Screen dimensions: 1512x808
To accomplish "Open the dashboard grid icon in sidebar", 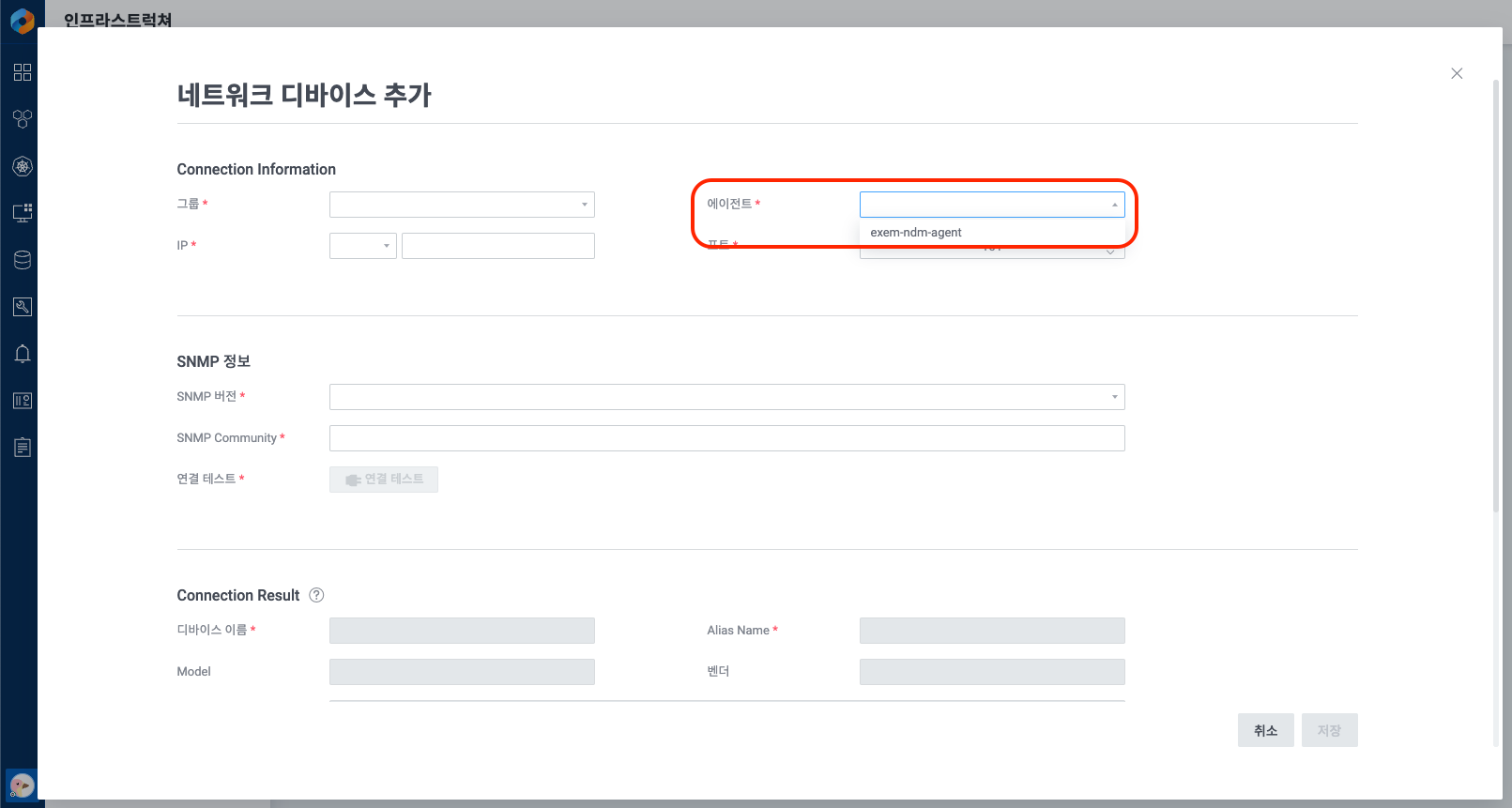I will coord(23,72).
